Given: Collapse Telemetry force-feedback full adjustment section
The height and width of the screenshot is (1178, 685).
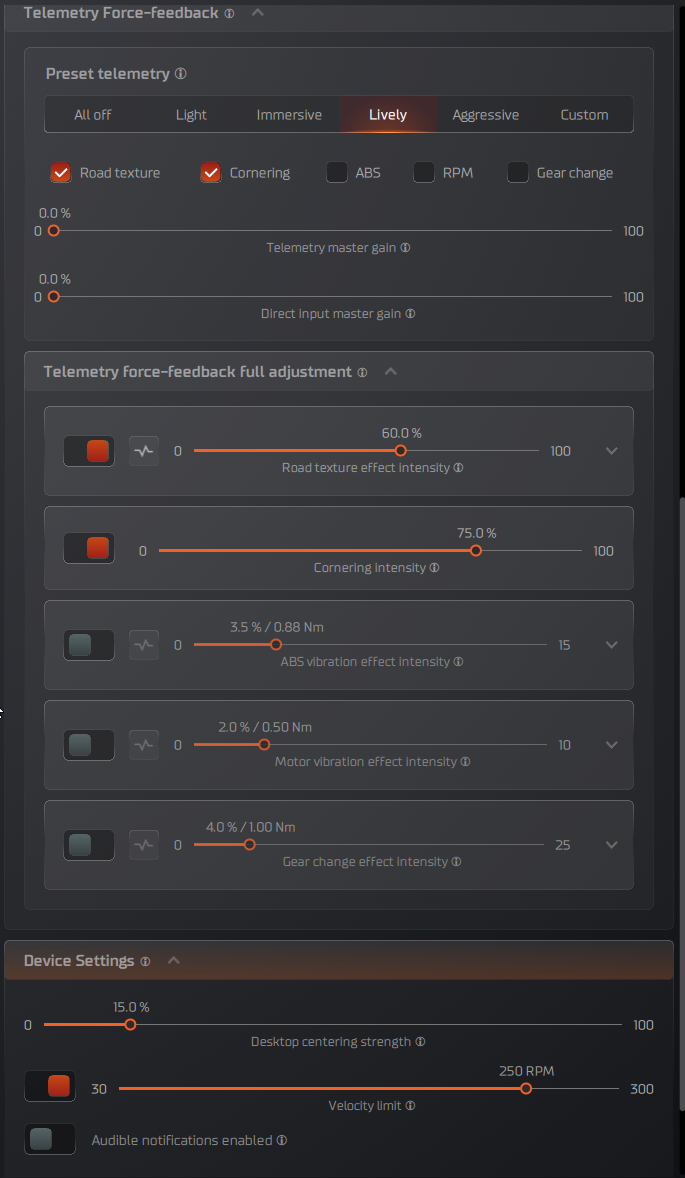Looking at the screenshot, I should 391,372.
